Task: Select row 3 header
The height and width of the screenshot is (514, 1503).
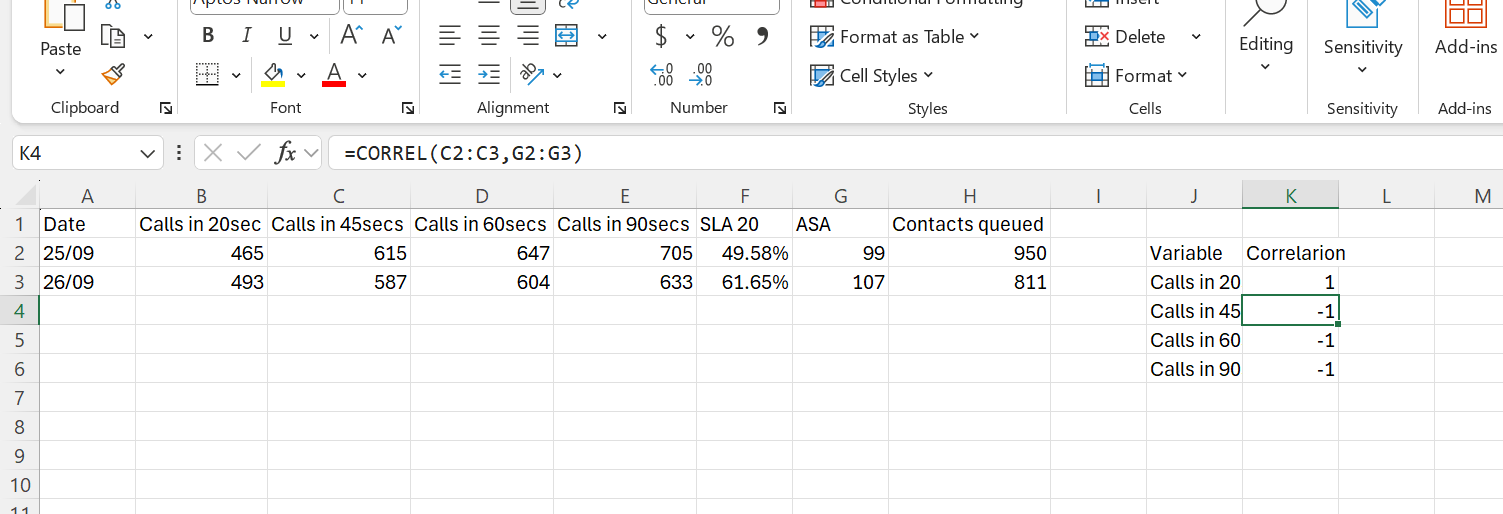Action: click(19, 282)
